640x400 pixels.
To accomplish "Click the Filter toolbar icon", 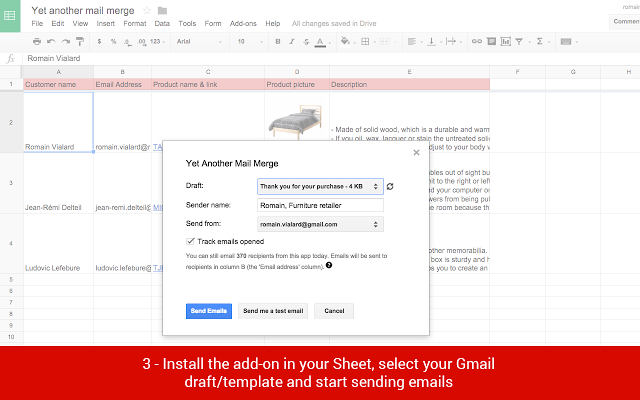I will pos(519,41).
